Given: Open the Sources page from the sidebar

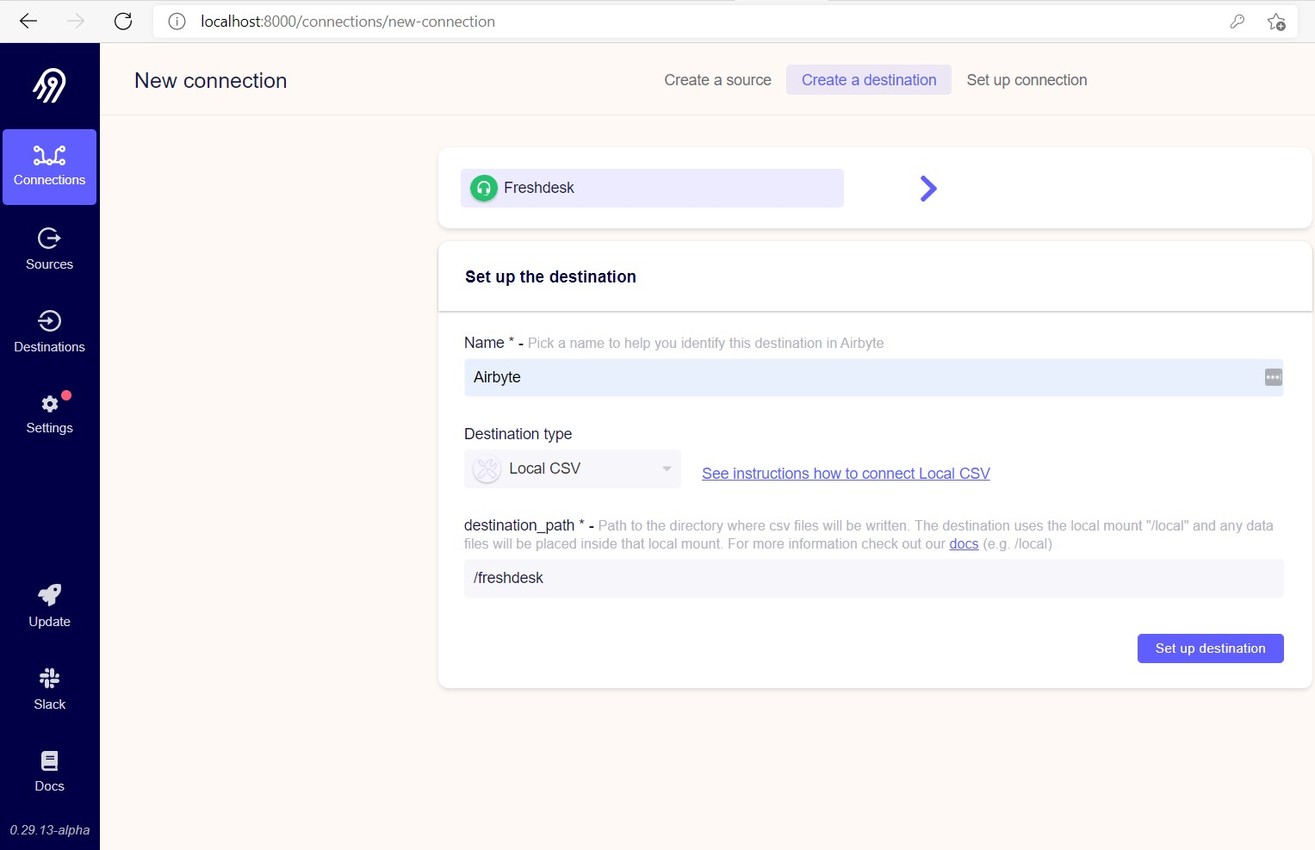Looking at the screenshot, I should click(x=49, y=248).
